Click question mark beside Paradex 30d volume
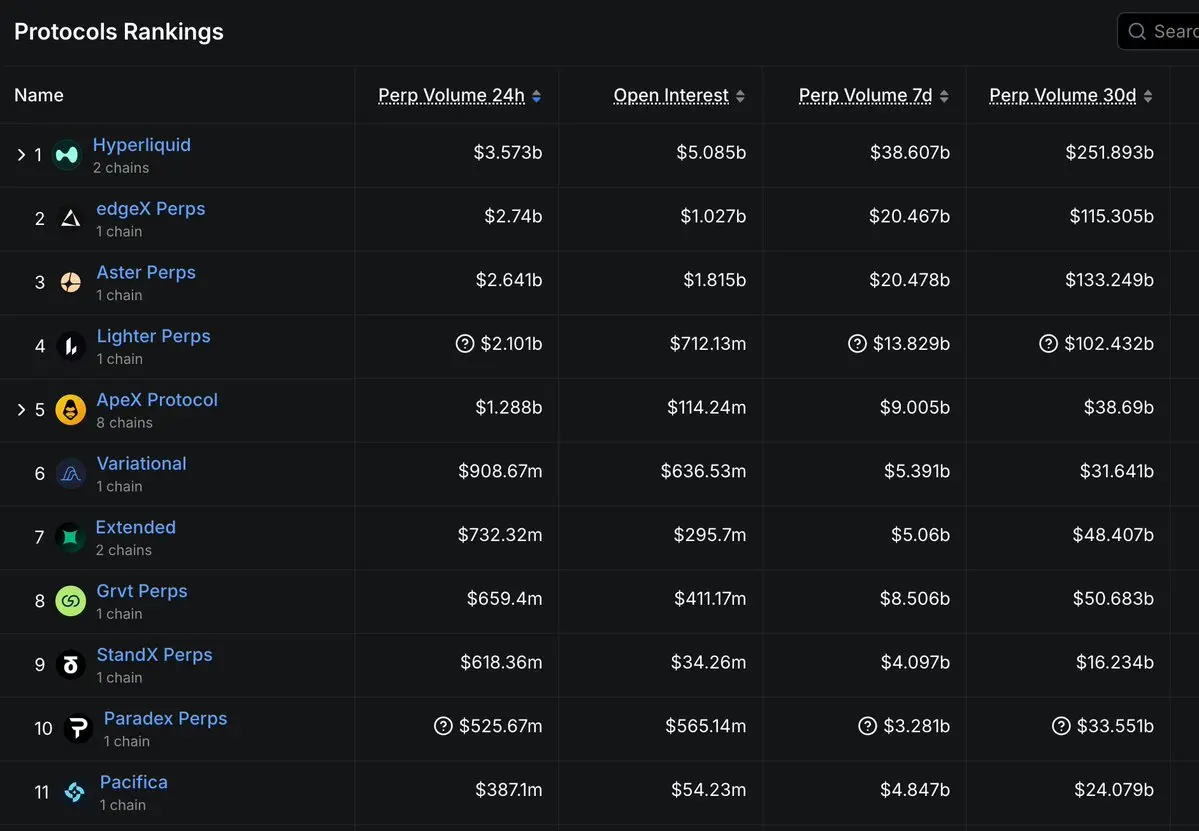 1061,726
